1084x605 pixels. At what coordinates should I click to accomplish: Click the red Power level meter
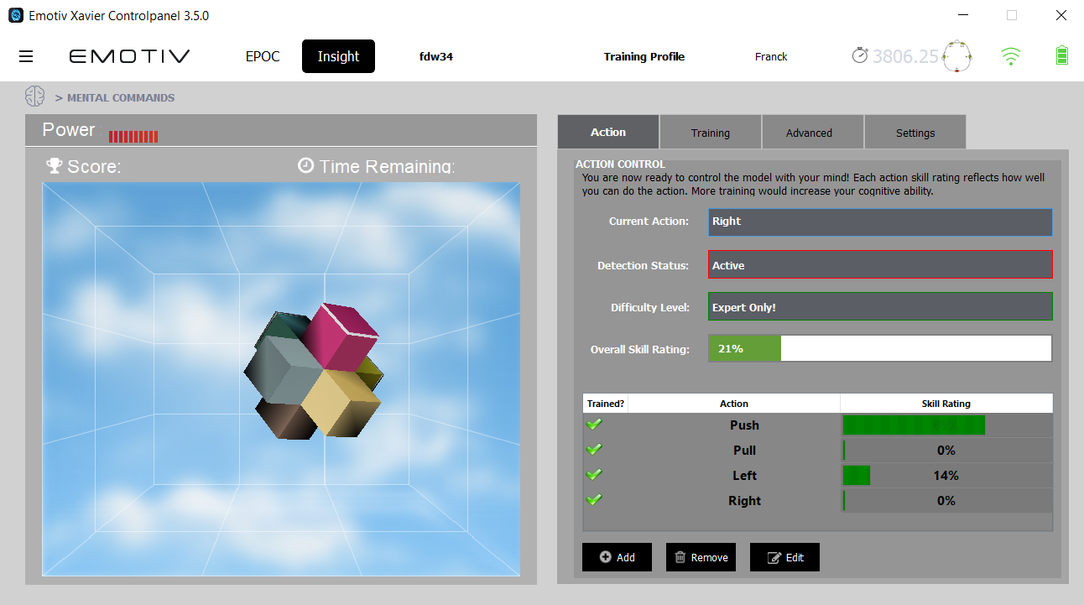tap(133, 136)
